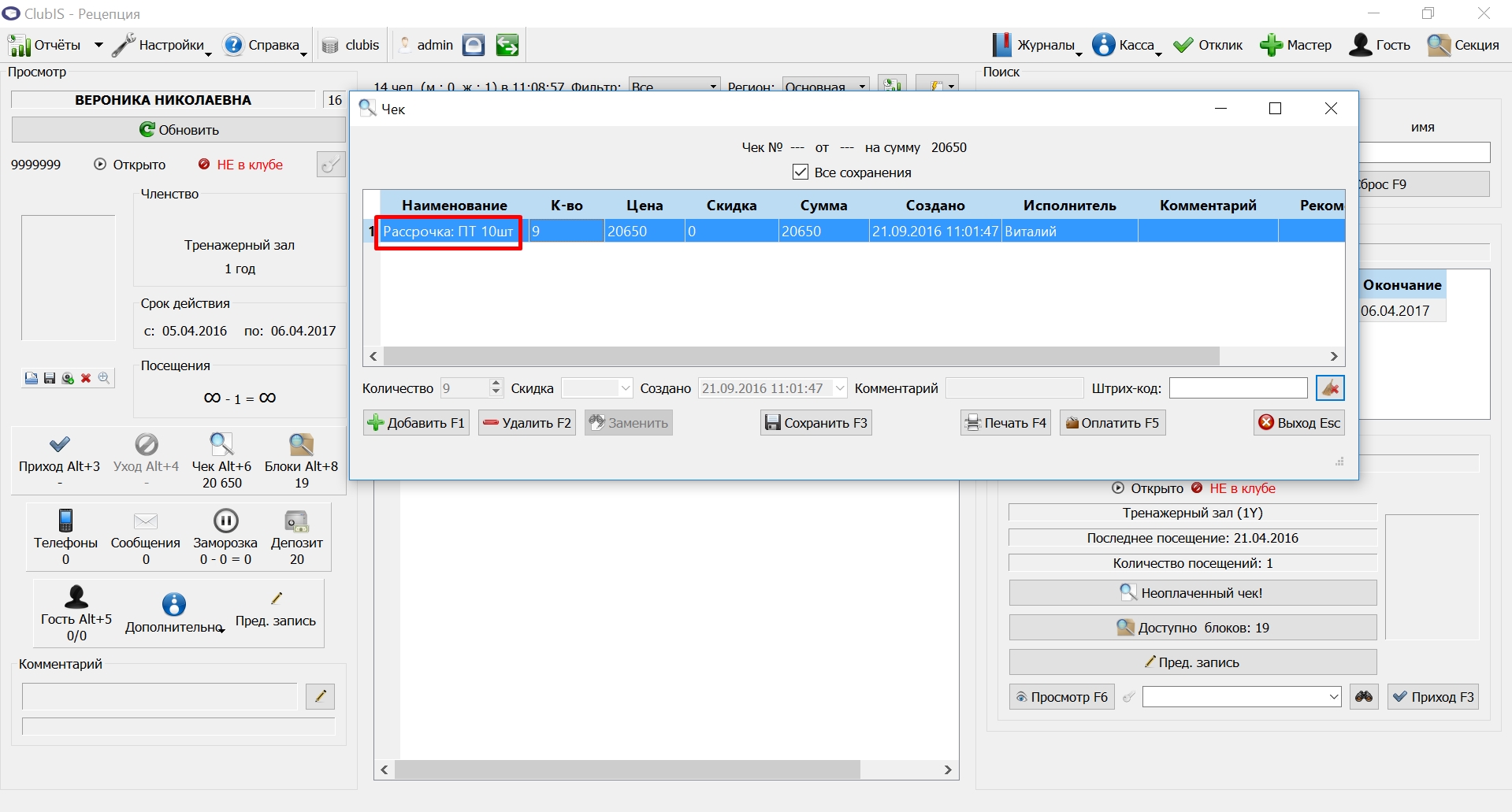
Task: Open Гость Alt+5 person icon
Action: (x=76, y=597)
